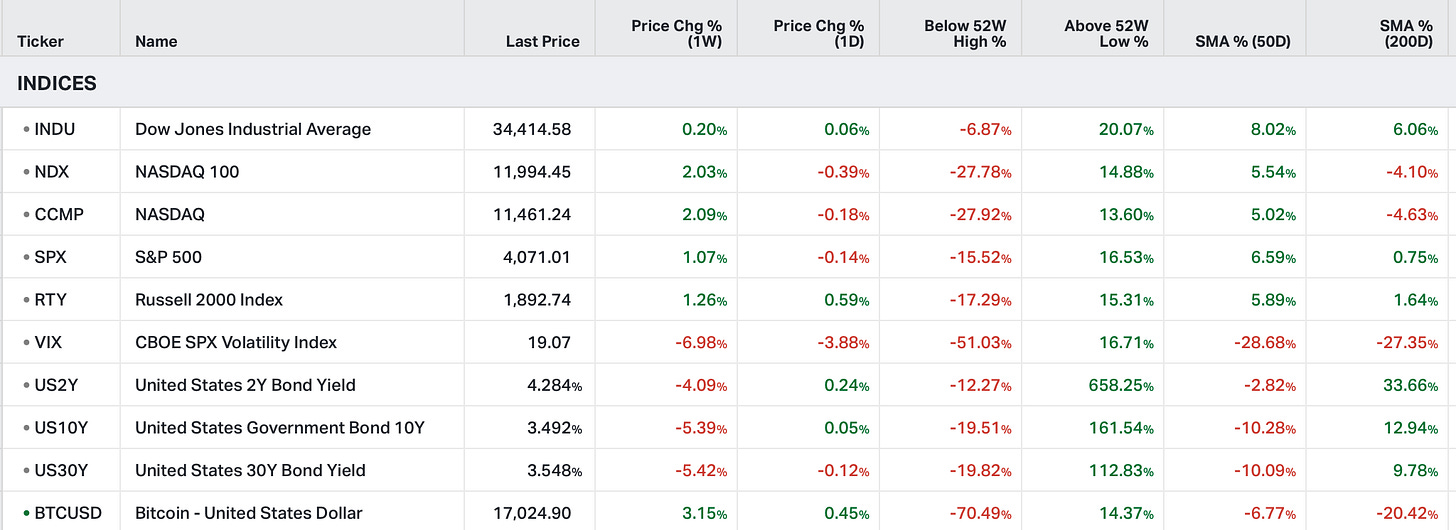Open NASDAQ 100 name cell
The image size is (1456, 530).
pos(187,172)
